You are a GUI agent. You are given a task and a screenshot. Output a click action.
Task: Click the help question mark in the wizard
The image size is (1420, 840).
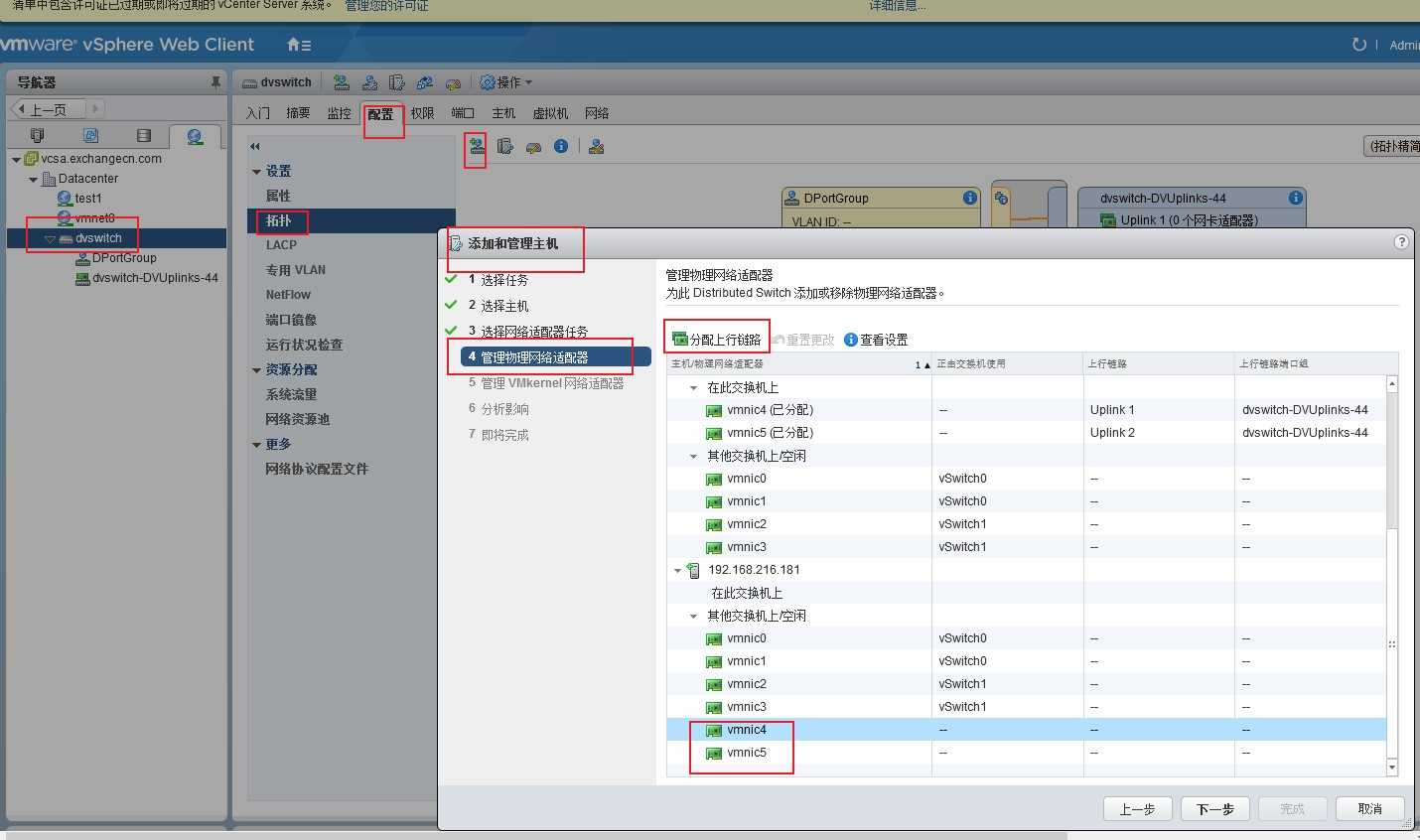click(1401, 241)
